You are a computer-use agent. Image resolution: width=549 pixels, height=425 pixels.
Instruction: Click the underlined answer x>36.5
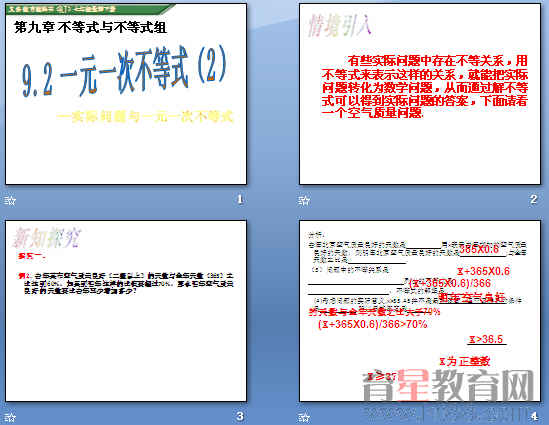coord(486,339)
